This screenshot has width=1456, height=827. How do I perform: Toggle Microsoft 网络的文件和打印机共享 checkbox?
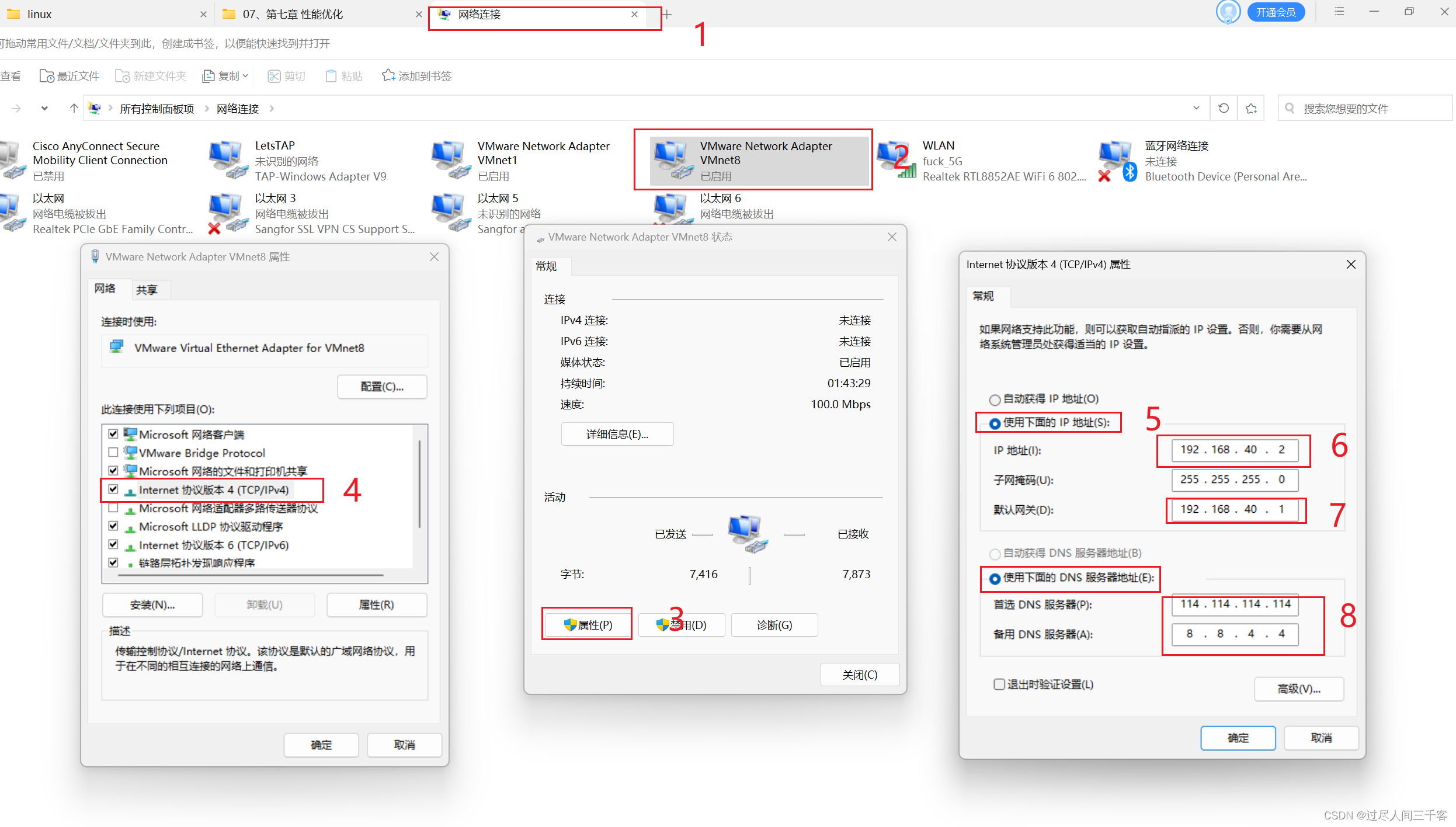113,471
